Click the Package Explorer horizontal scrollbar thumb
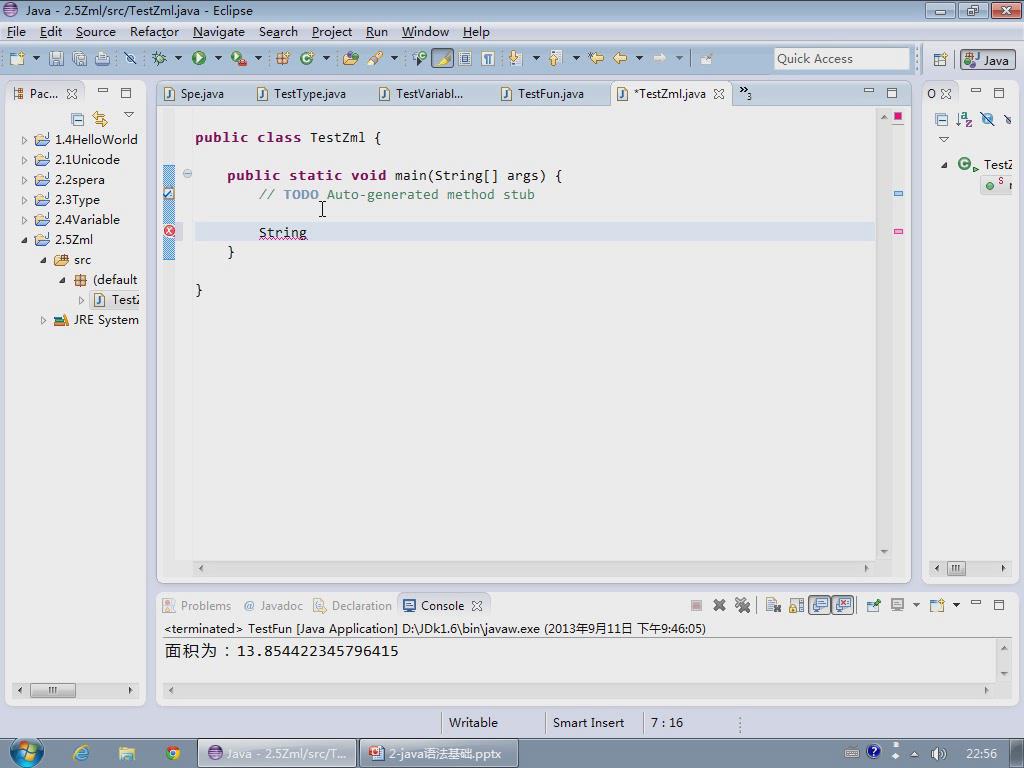Screen dimensions: 1024x768 53,690
